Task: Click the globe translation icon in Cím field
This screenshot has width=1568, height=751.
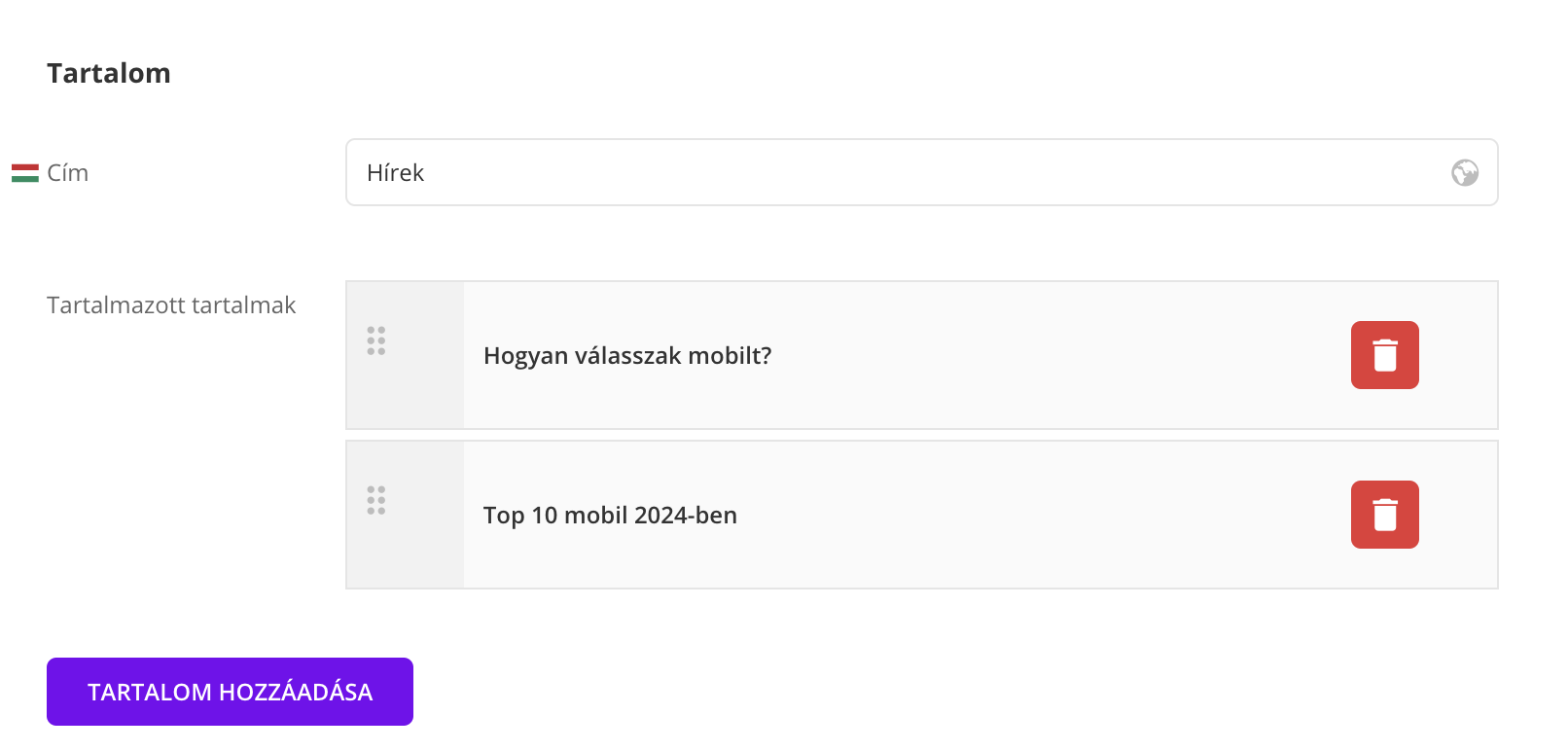Action: (1464, 173)
